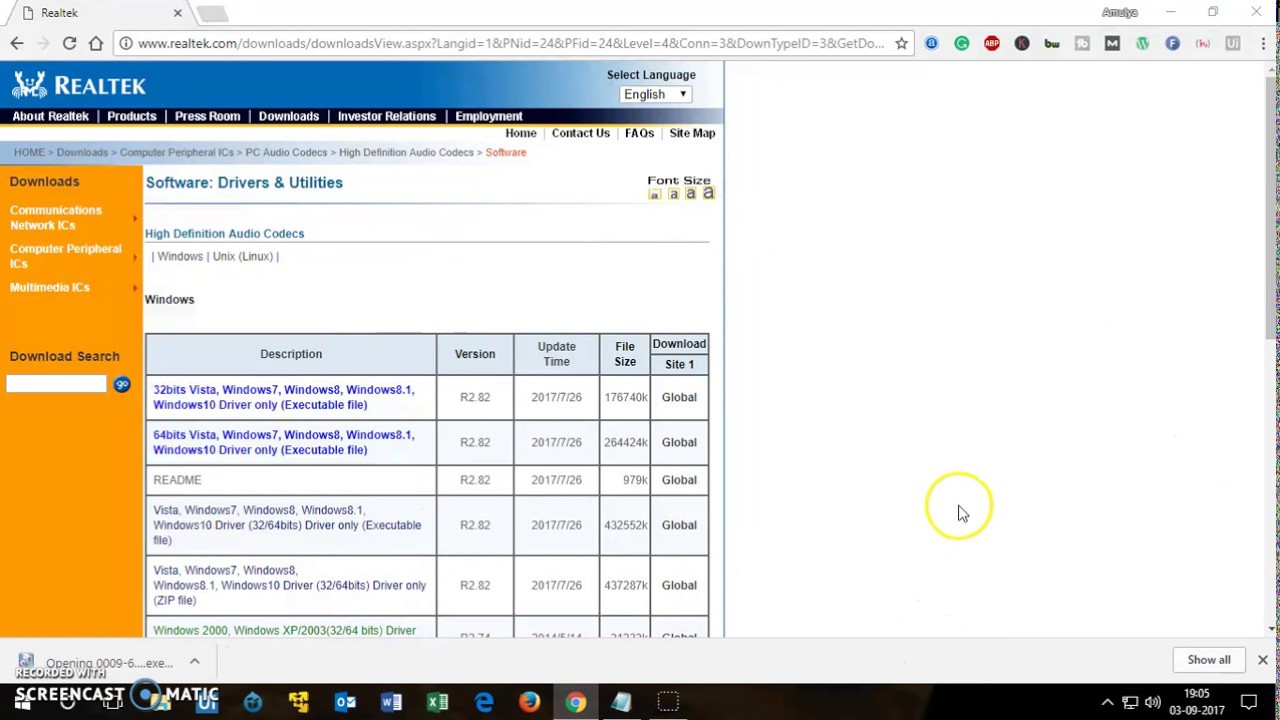Open the FAQs link
This screenshot has height=720, width=1280.
point(639,133)
